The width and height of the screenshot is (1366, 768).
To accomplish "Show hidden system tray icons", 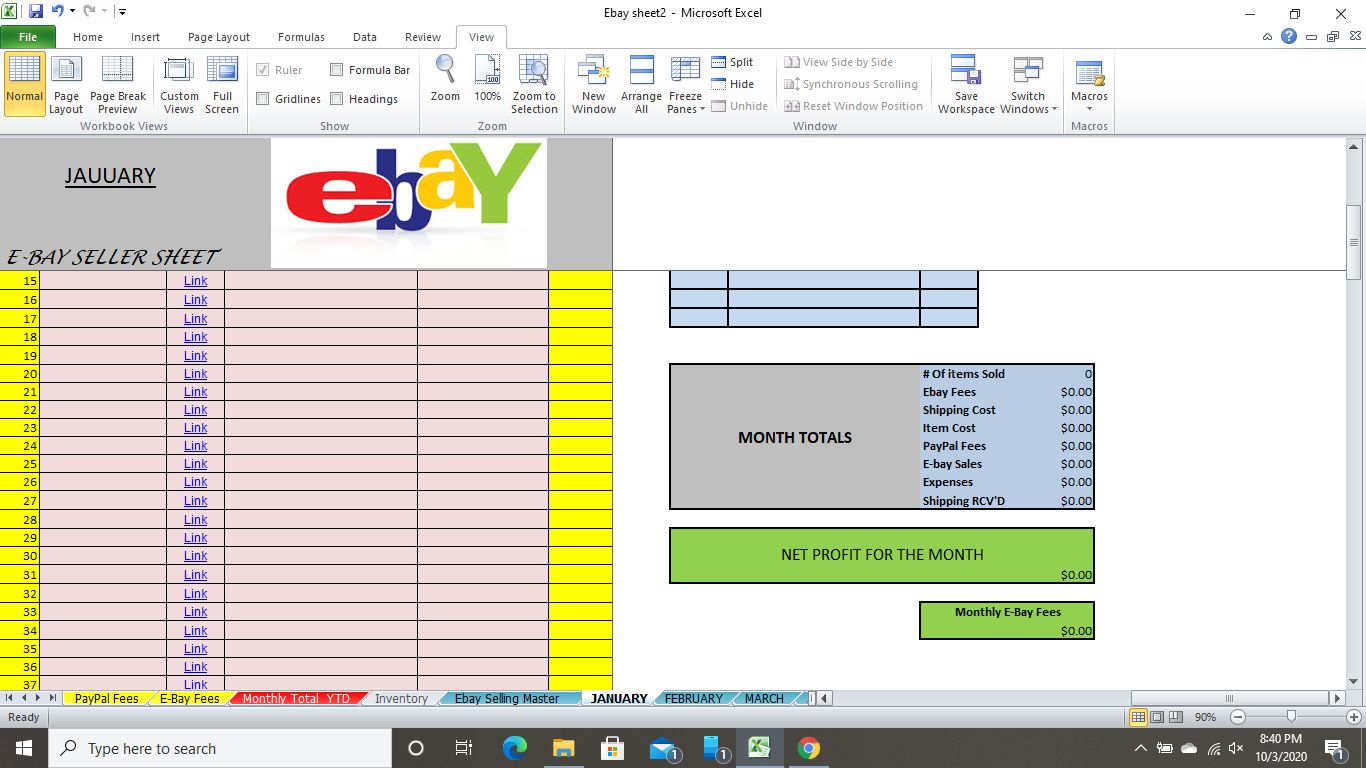I will 1141,748.
